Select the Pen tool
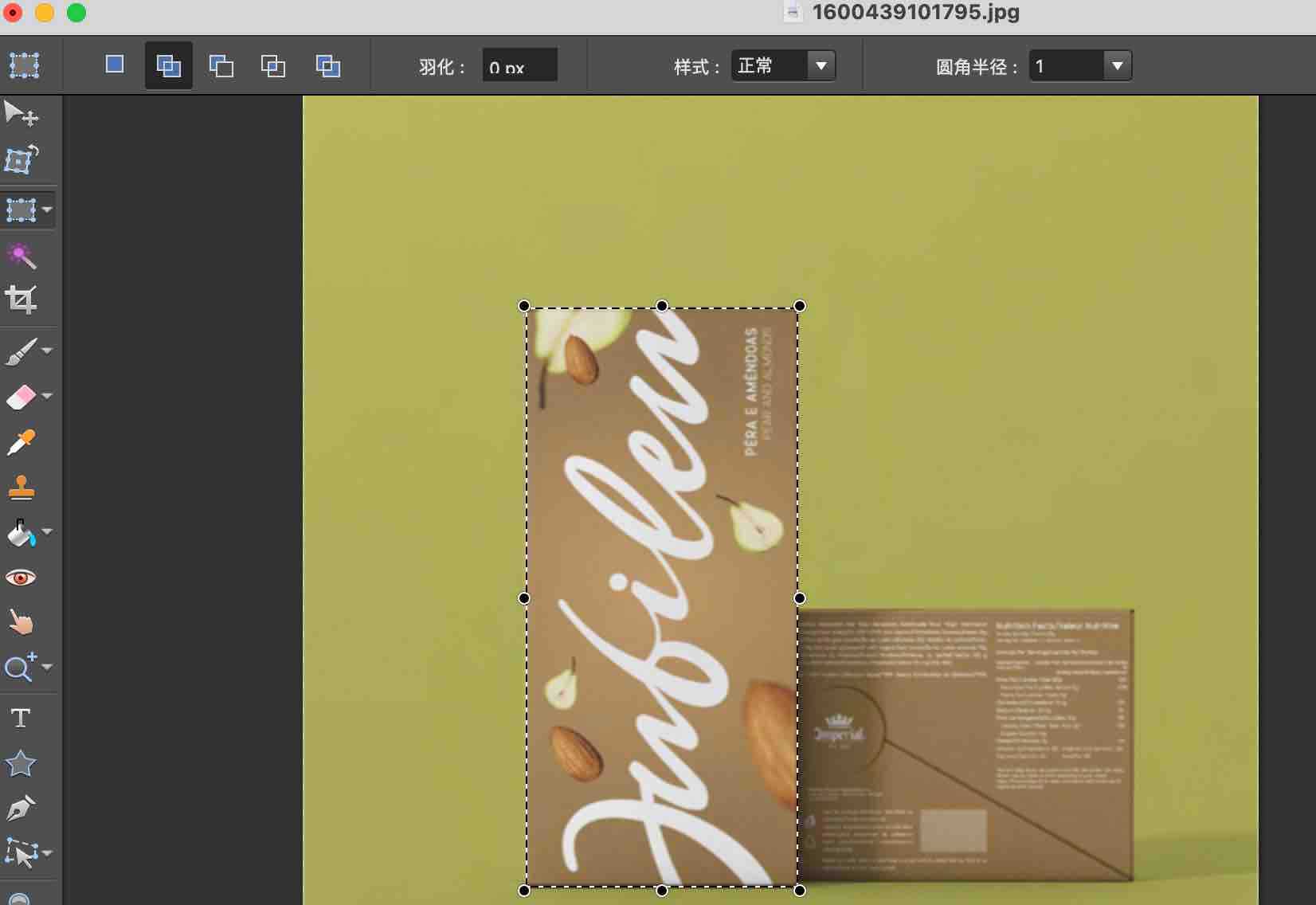This screenshot has width=1316, height=905. 22,809
